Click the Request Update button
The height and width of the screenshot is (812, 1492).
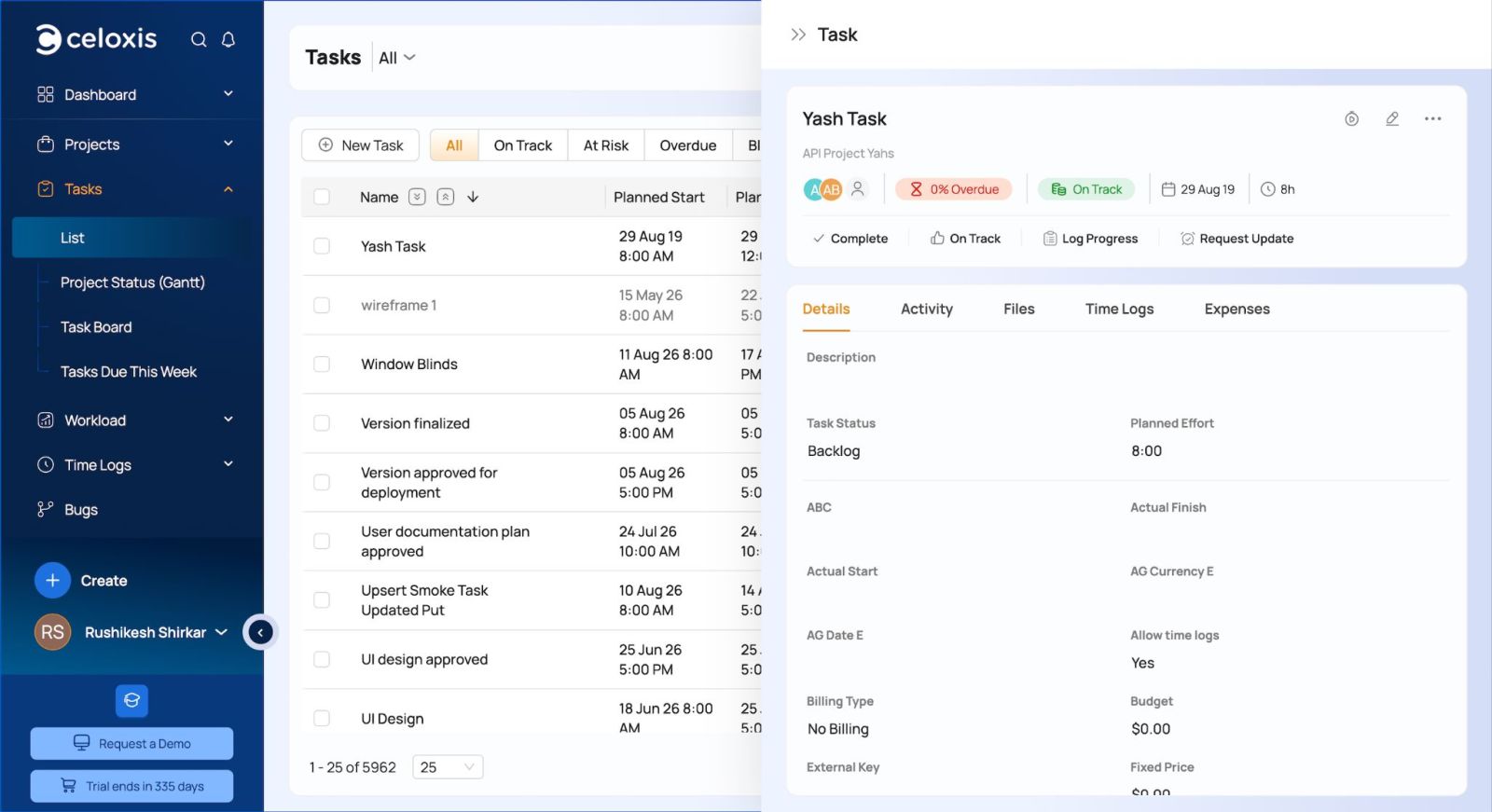coord(1236,239)
